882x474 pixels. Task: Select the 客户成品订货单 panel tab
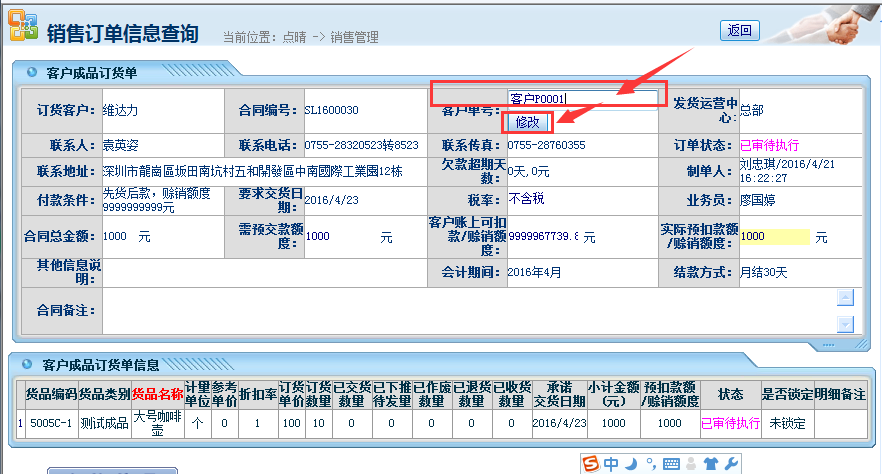(x=92, y=73)
